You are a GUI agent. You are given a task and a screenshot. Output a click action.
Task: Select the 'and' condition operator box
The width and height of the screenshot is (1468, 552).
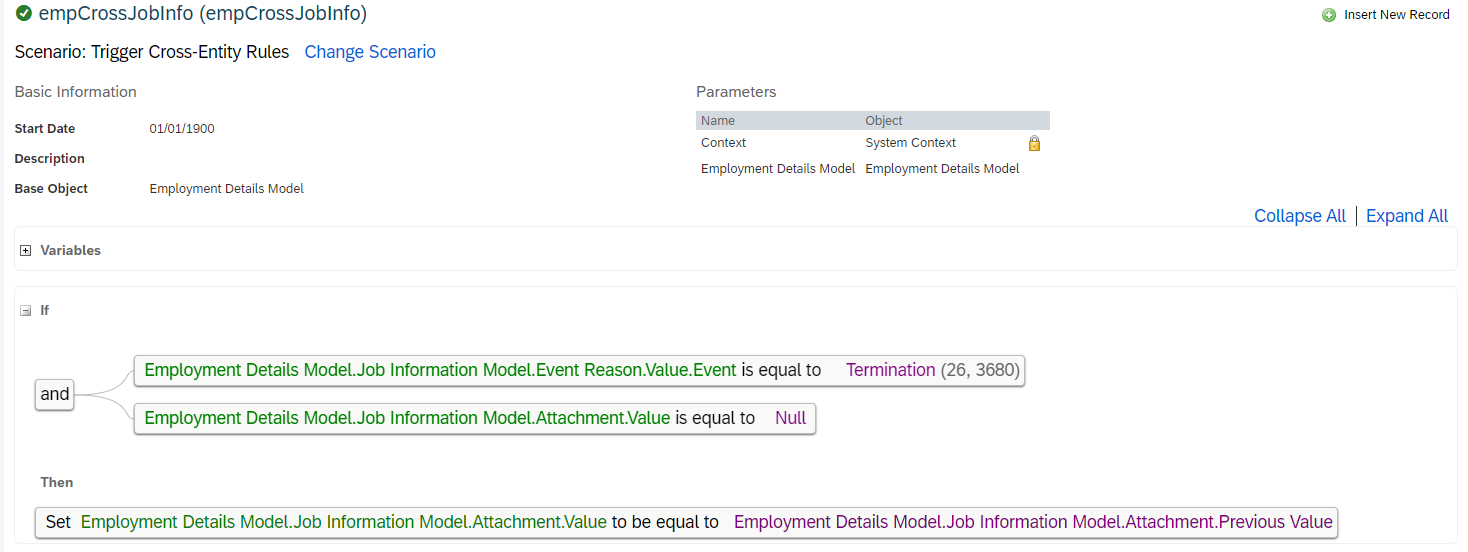pos(55,394)
